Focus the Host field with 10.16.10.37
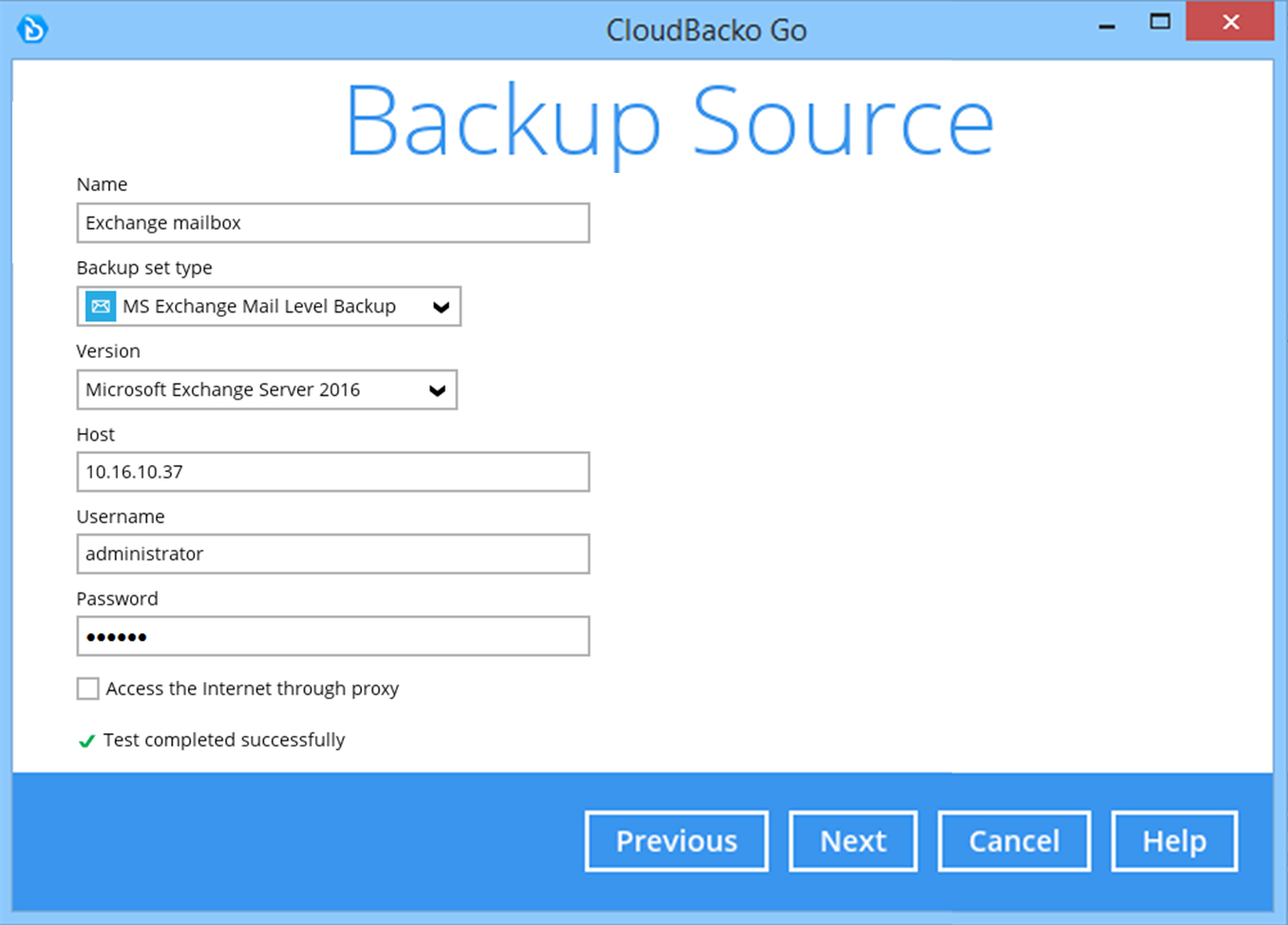 tap(332, 472)
